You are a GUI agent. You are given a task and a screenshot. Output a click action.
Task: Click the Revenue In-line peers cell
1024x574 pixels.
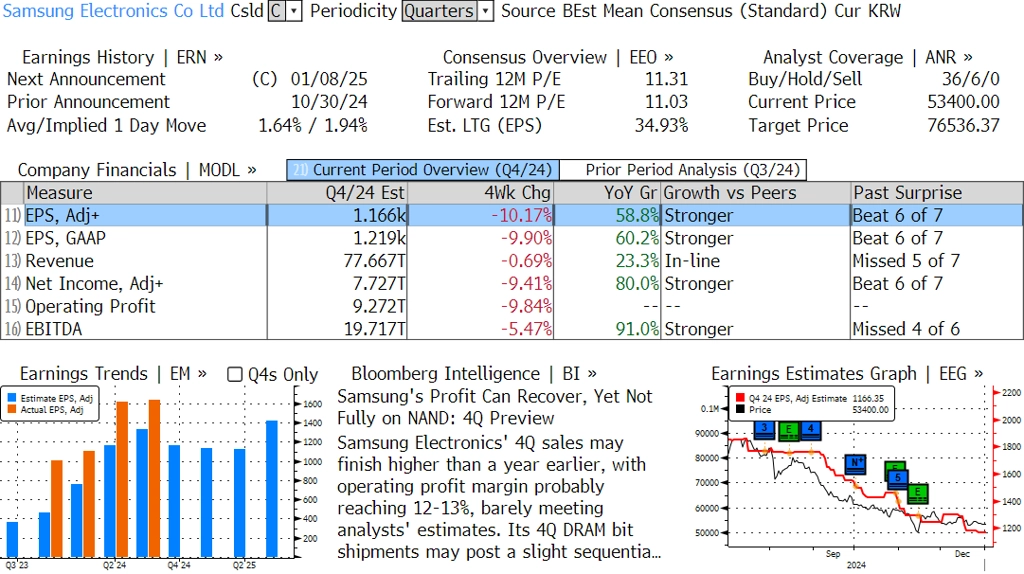(x=692, y=261)
